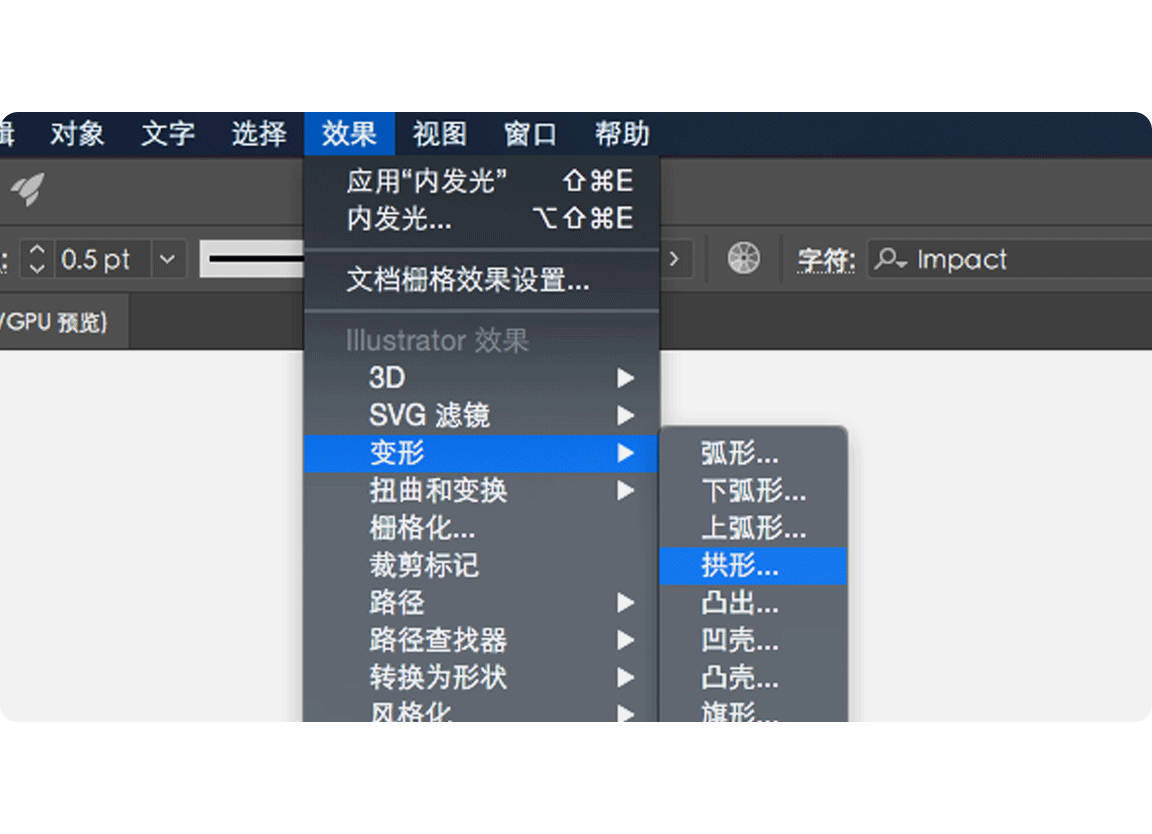Choose 裁剪标记 effect
1152x834 pixels.
(482, 565)
